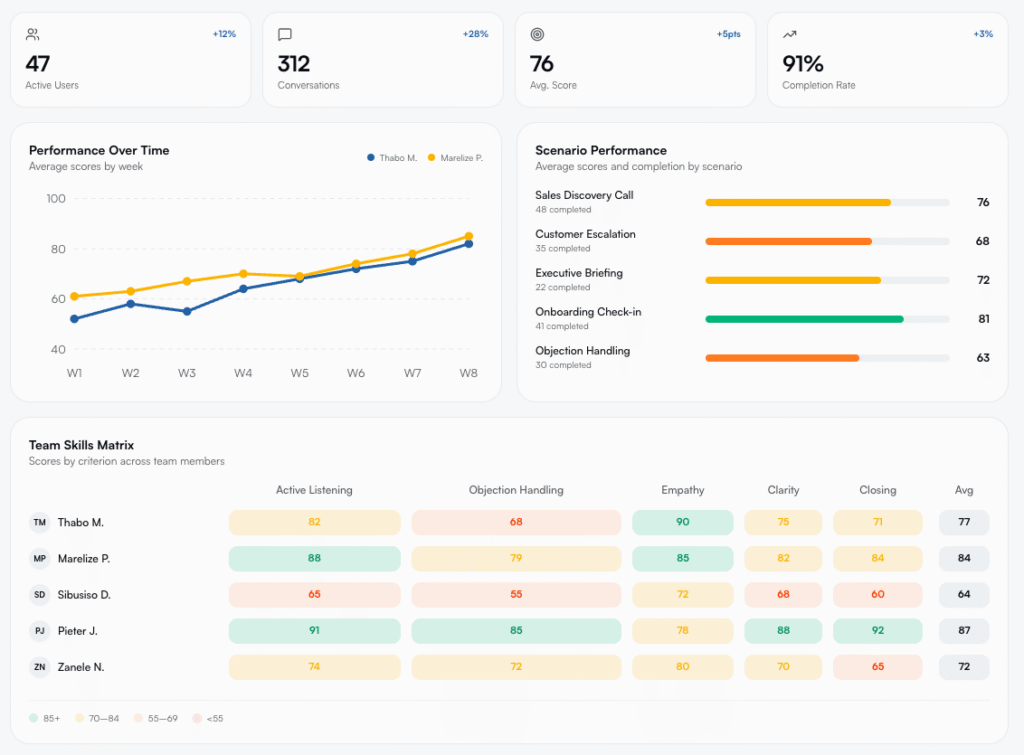Screen dimensions: 1024x755
Task: Click the Sales Discovery Call progress bar
Action: [827, 202]
